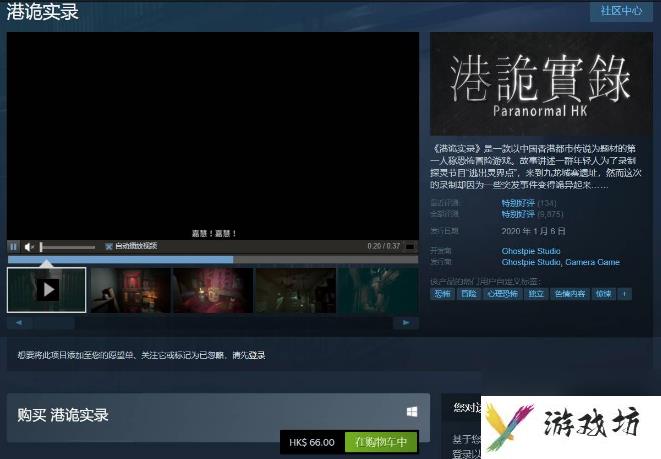Open the fourth dark corridor screenshot thumbnail
The width and height of the screenshot is (661, 459).
click(296, 290)
